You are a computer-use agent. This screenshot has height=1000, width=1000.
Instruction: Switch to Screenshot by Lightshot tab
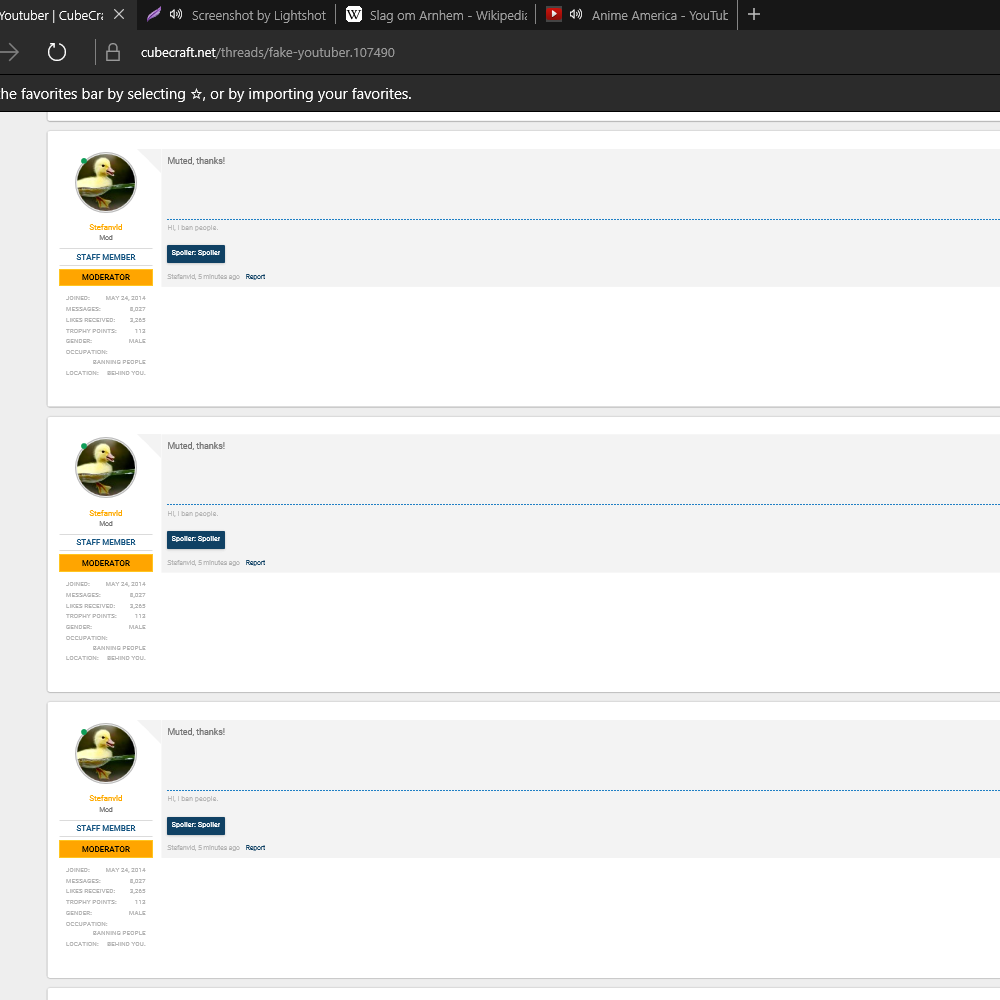point(236,15)
